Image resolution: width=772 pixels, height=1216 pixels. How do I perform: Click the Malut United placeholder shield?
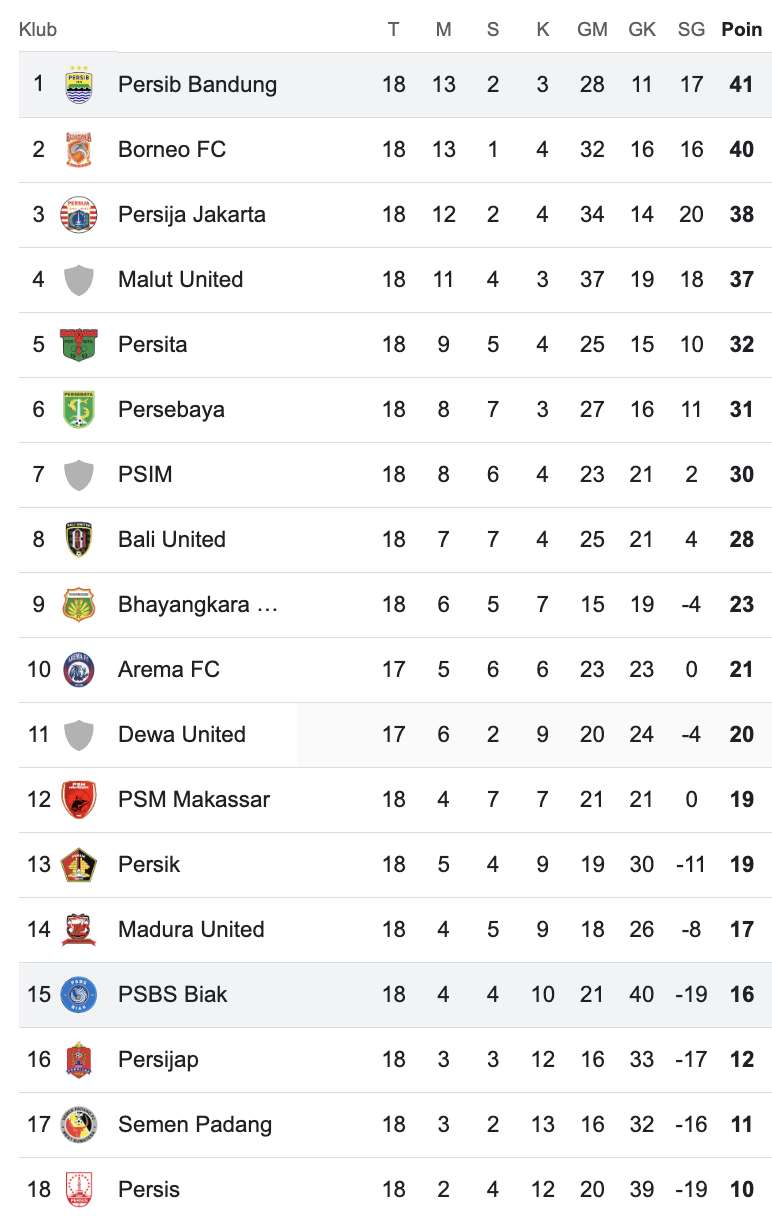[x=79, y=279]
